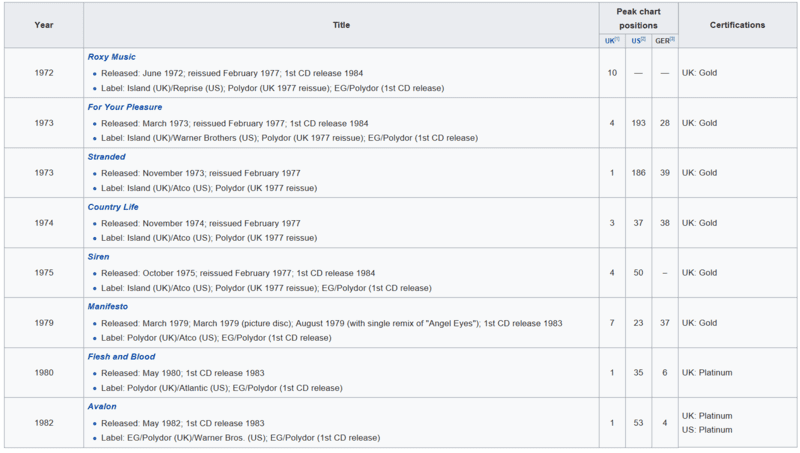
Task: Select year 1975 cell
Action: (x=44, y=273)
